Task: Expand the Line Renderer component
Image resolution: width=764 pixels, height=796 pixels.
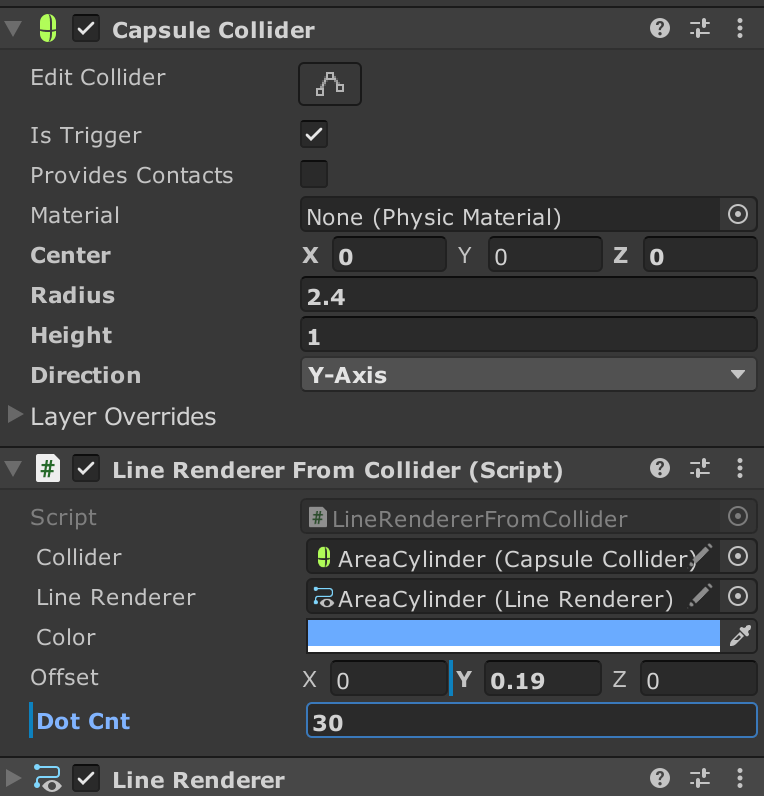Action: [x=13, y=778]
